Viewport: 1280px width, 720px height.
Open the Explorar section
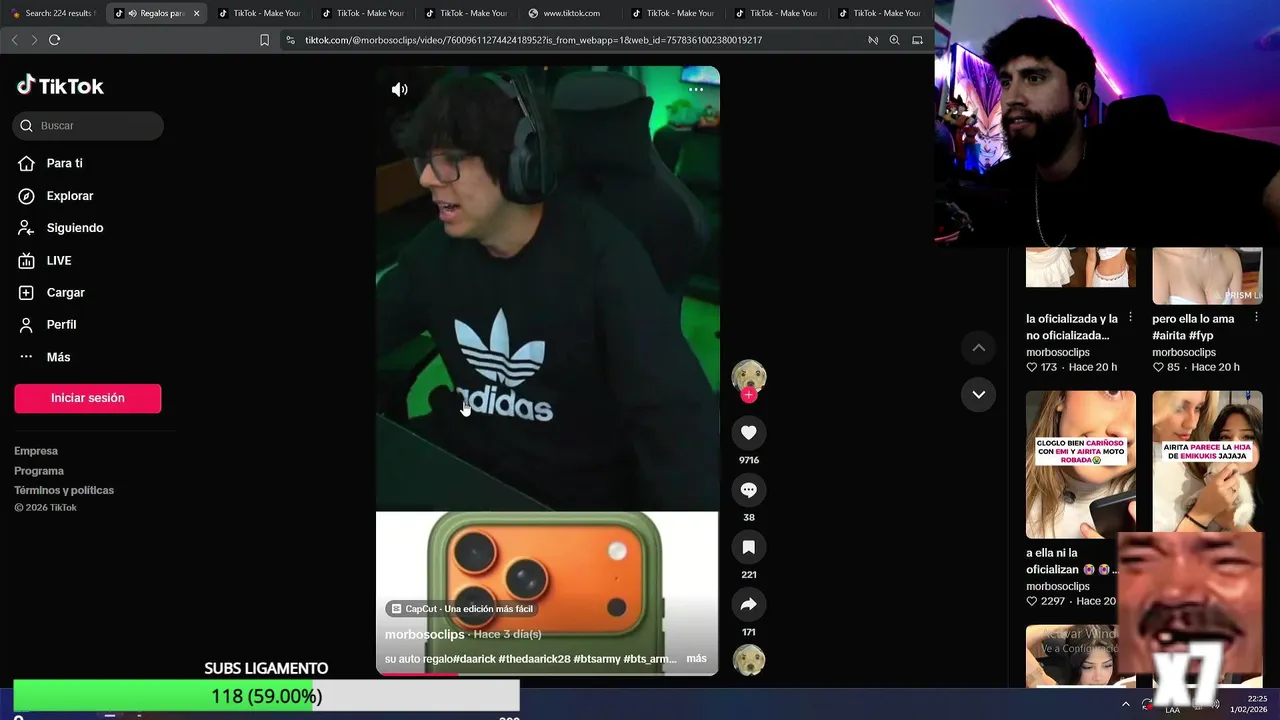click(x=69, y=196)
